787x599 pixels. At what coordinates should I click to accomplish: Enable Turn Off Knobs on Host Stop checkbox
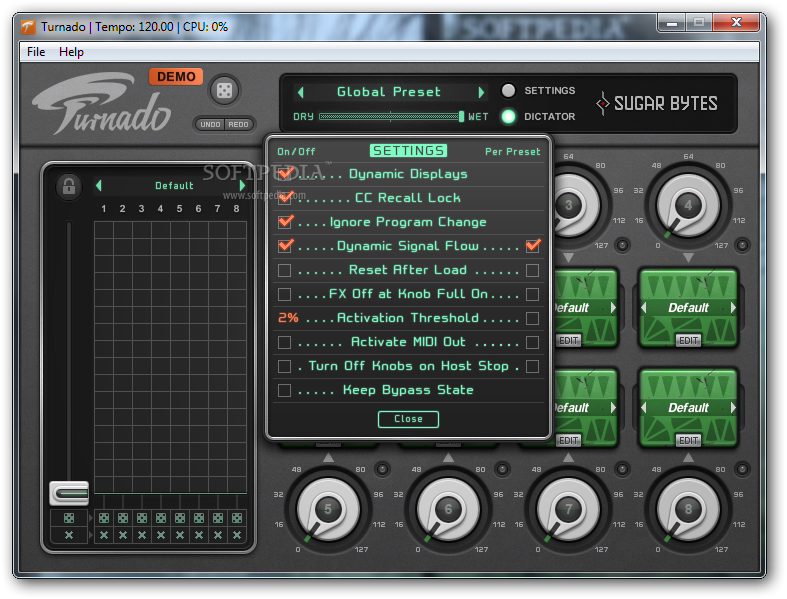pos(285,366)
